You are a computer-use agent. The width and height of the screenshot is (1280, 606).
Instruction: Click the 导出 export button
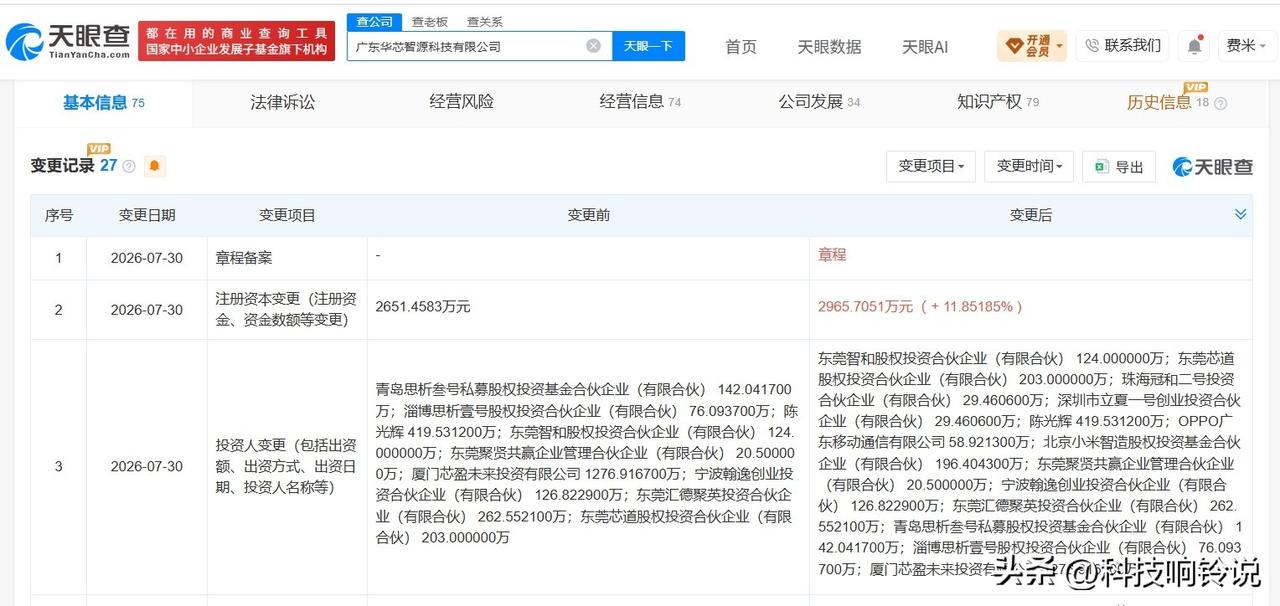(1119, 166)
